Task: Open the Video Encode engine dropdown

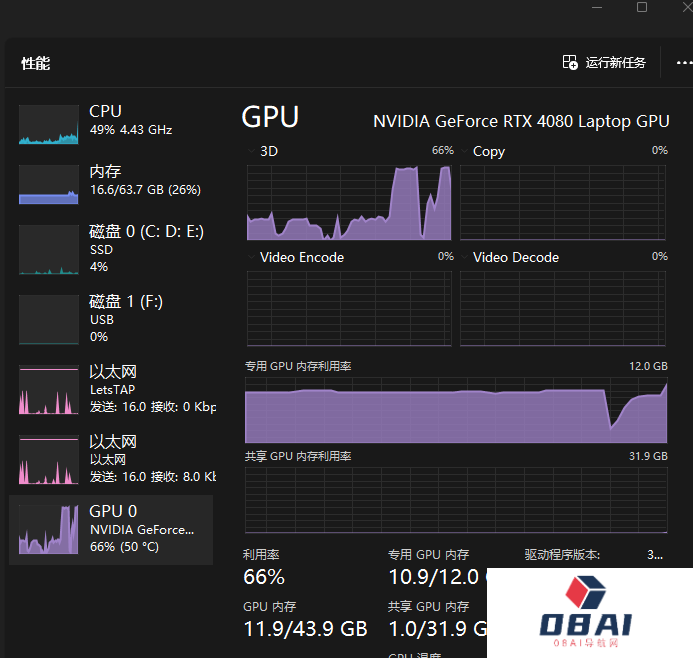Action: [251, 257]
